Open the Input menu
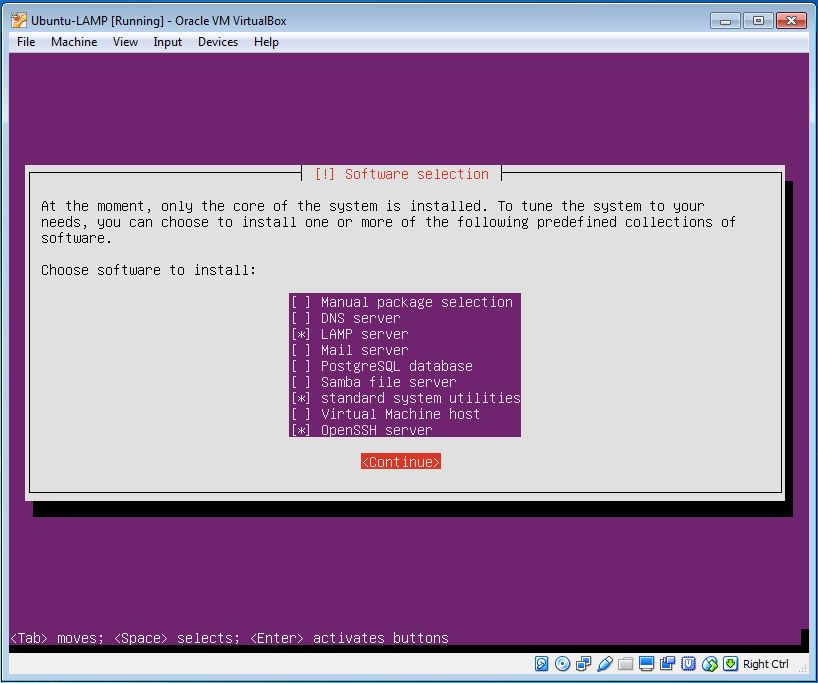The width and height of the screenshot is (818, 683). click(167, 42)
